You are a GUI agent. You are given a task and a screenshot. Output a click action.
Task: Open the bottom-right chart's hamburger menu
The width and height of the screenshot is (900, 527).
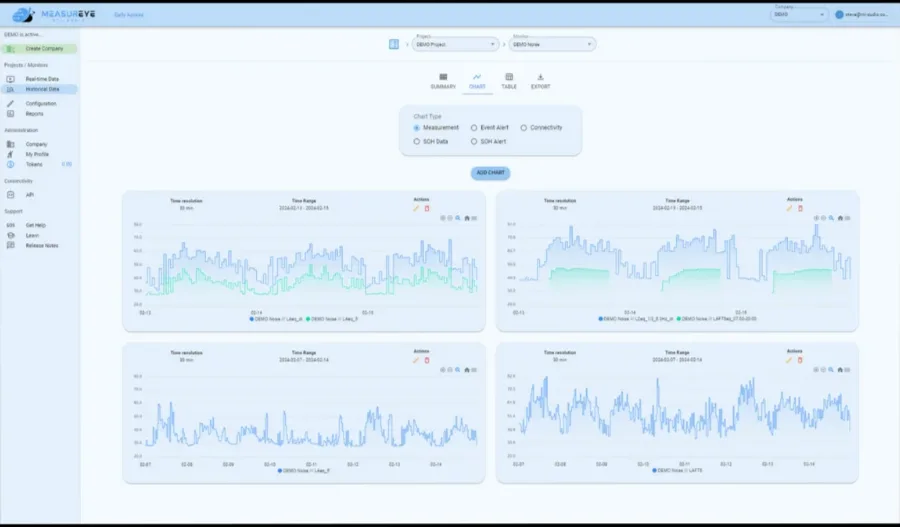(x=848, y=370)
